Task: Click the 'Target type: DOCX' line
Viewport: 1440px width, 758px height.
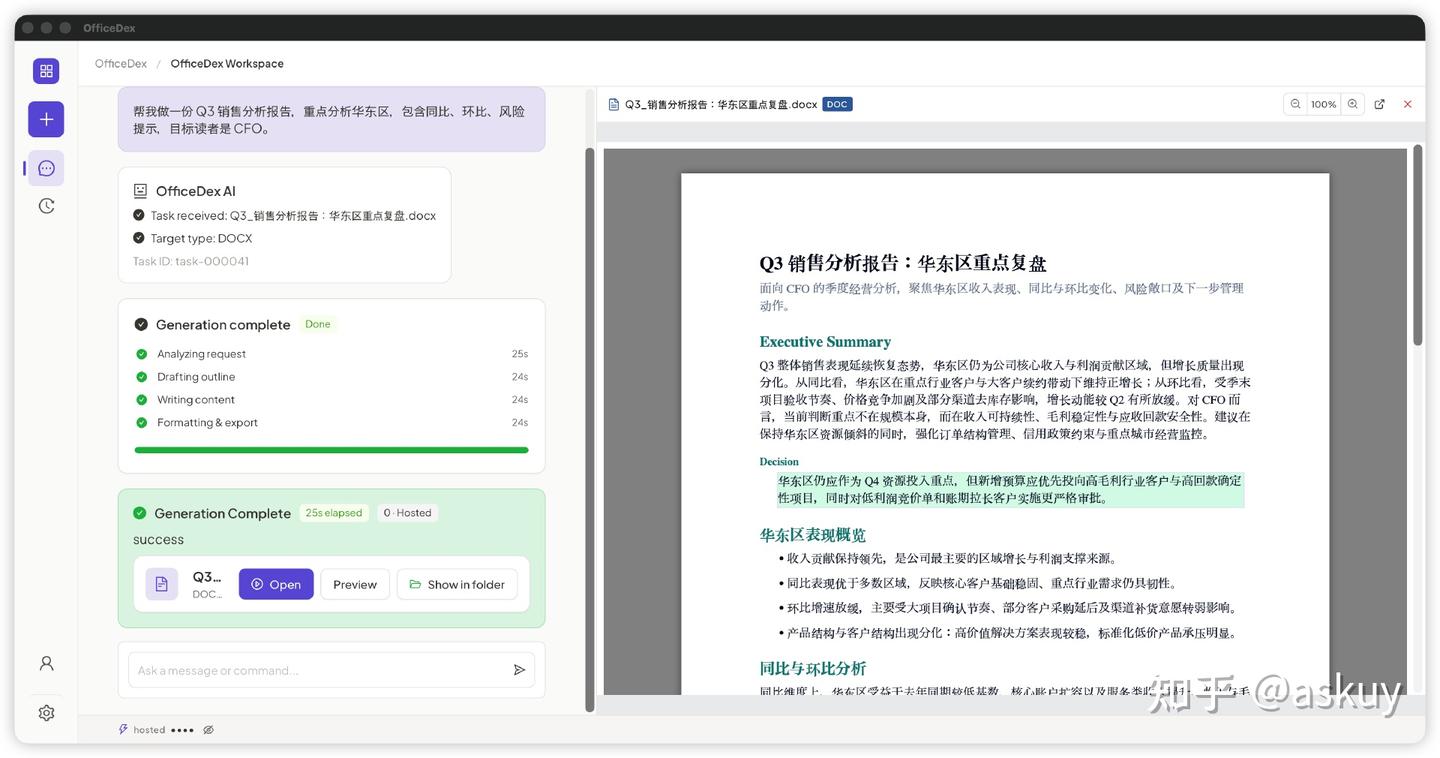Action: (193, 238)
